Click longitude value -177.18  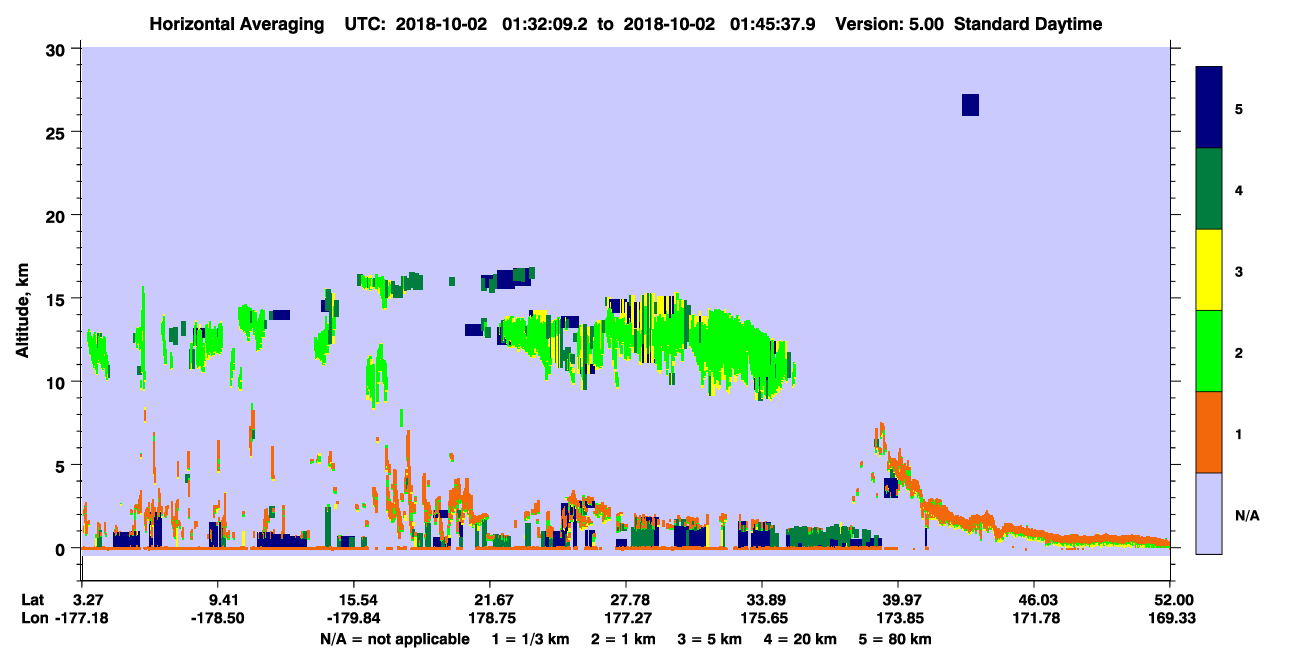pyautogui.click(x=81, y=618)
